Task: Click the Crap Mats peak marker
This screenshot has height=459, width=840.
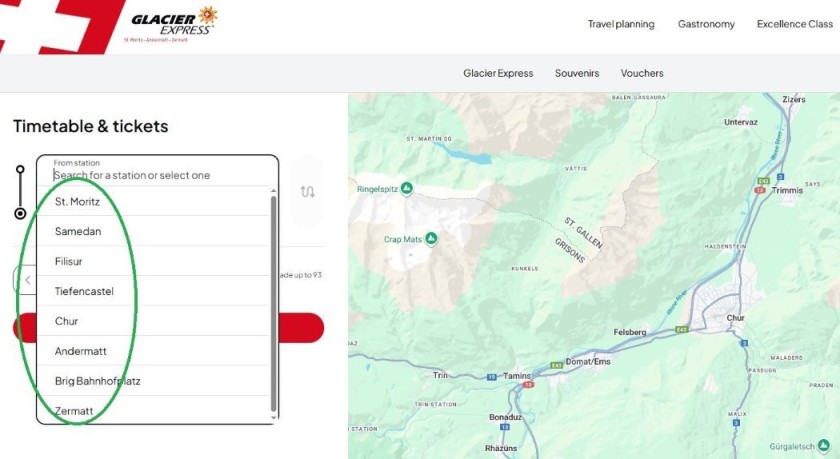Action: click(x=431, y=239)
